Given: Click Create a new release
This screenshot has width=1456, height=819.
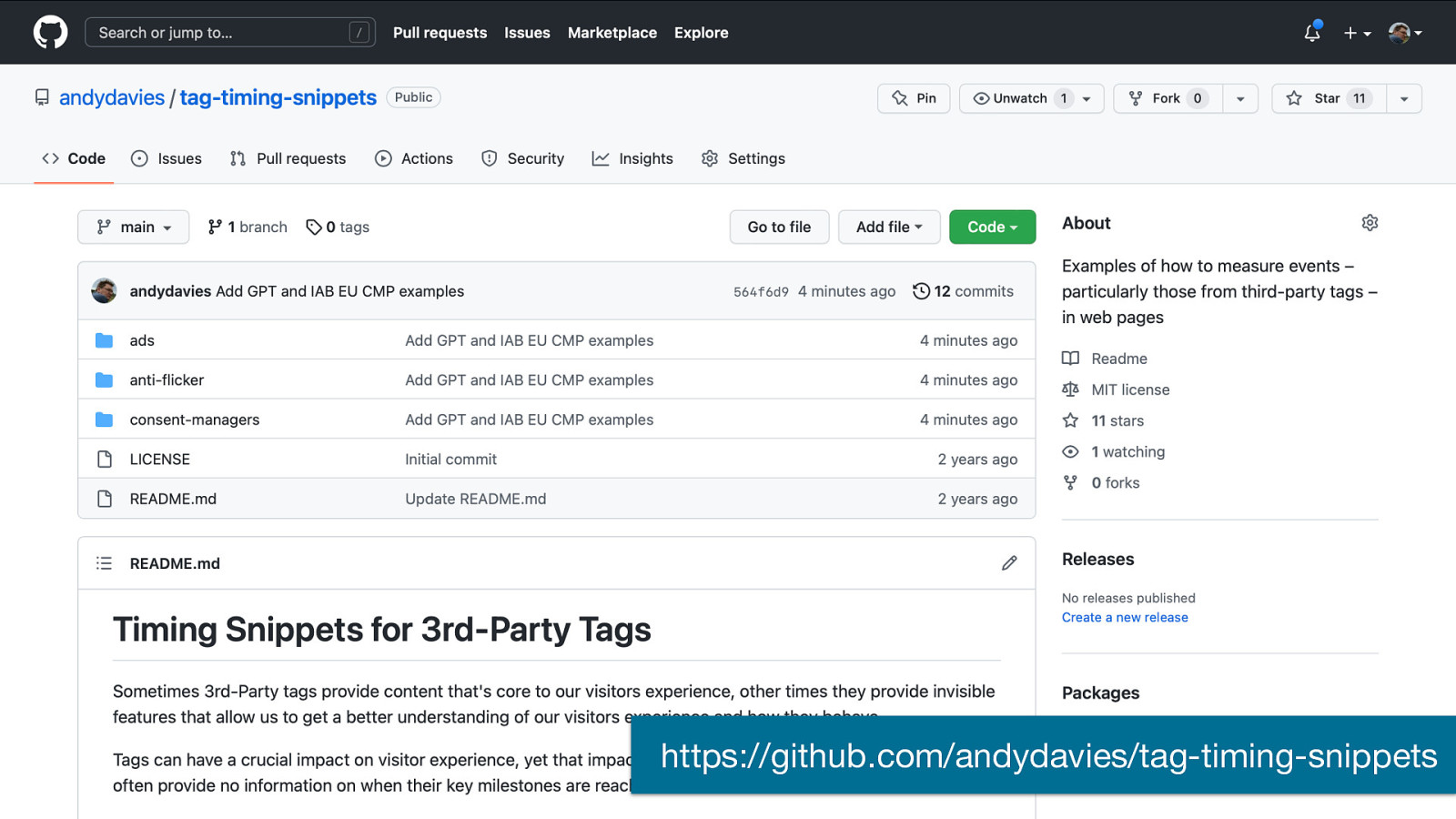Looking at the screenshot, I should point(1125,617).
